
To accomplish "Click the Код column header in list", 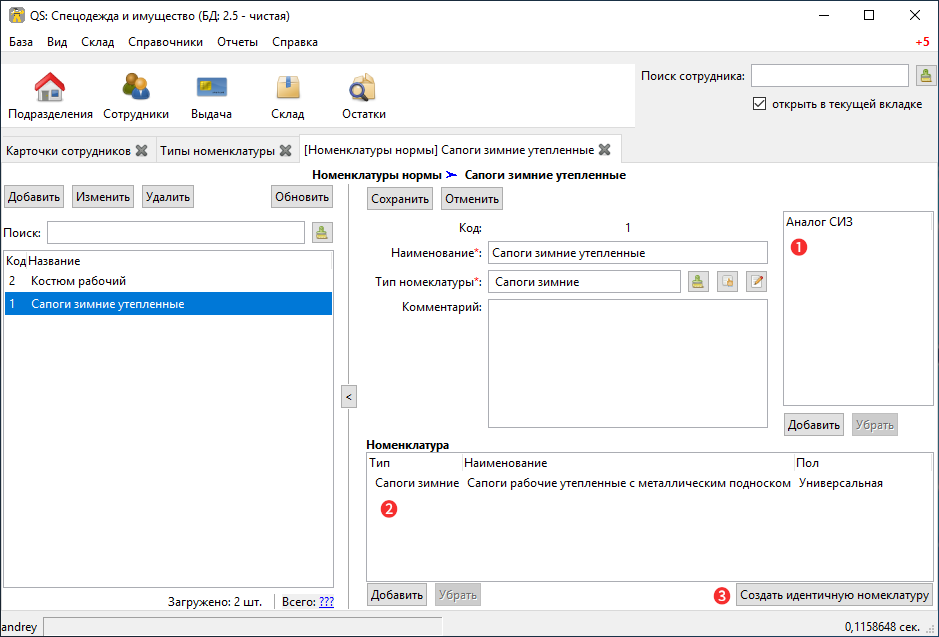I will click(16, 261).
